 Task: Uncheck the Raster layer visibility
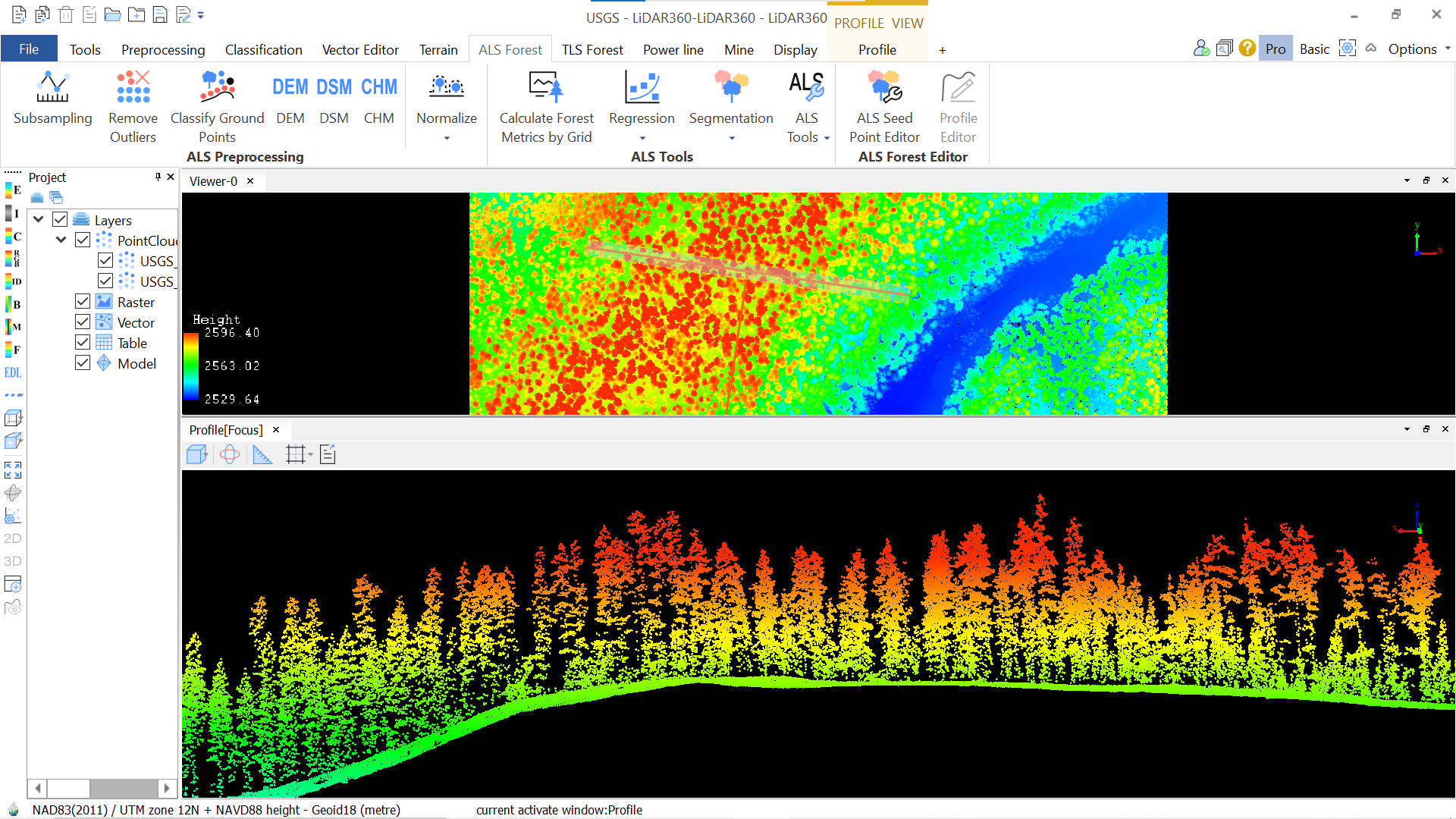(82, 301)
